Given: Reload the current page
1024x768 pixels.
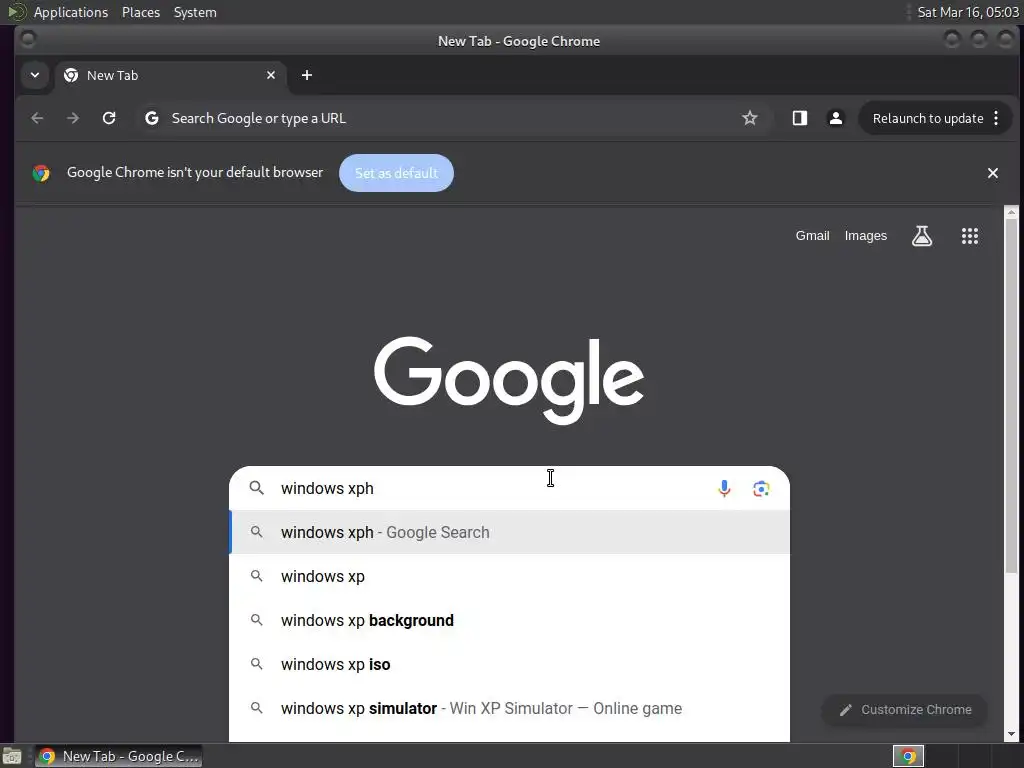Looking at the screenshot, I should 109,118.
